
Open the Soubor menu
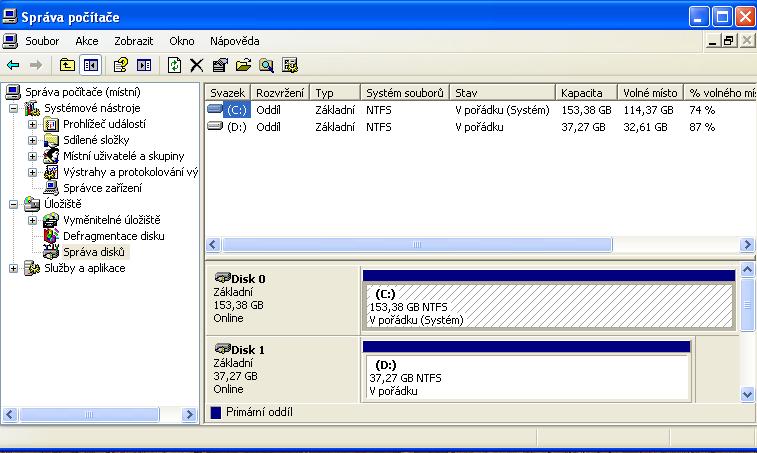42,41
